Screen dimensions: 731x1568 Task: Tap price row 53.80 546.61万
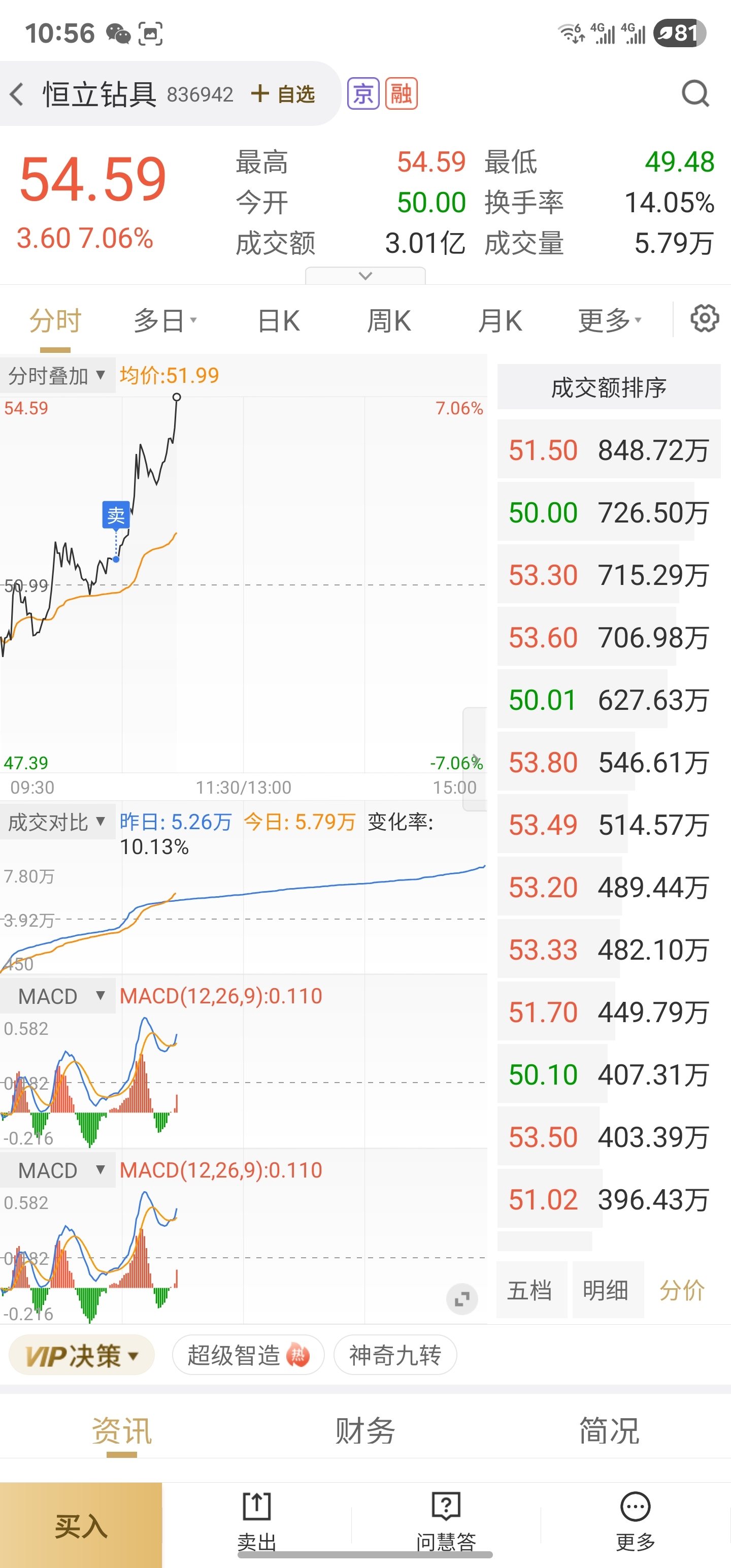tap(609, 762)
